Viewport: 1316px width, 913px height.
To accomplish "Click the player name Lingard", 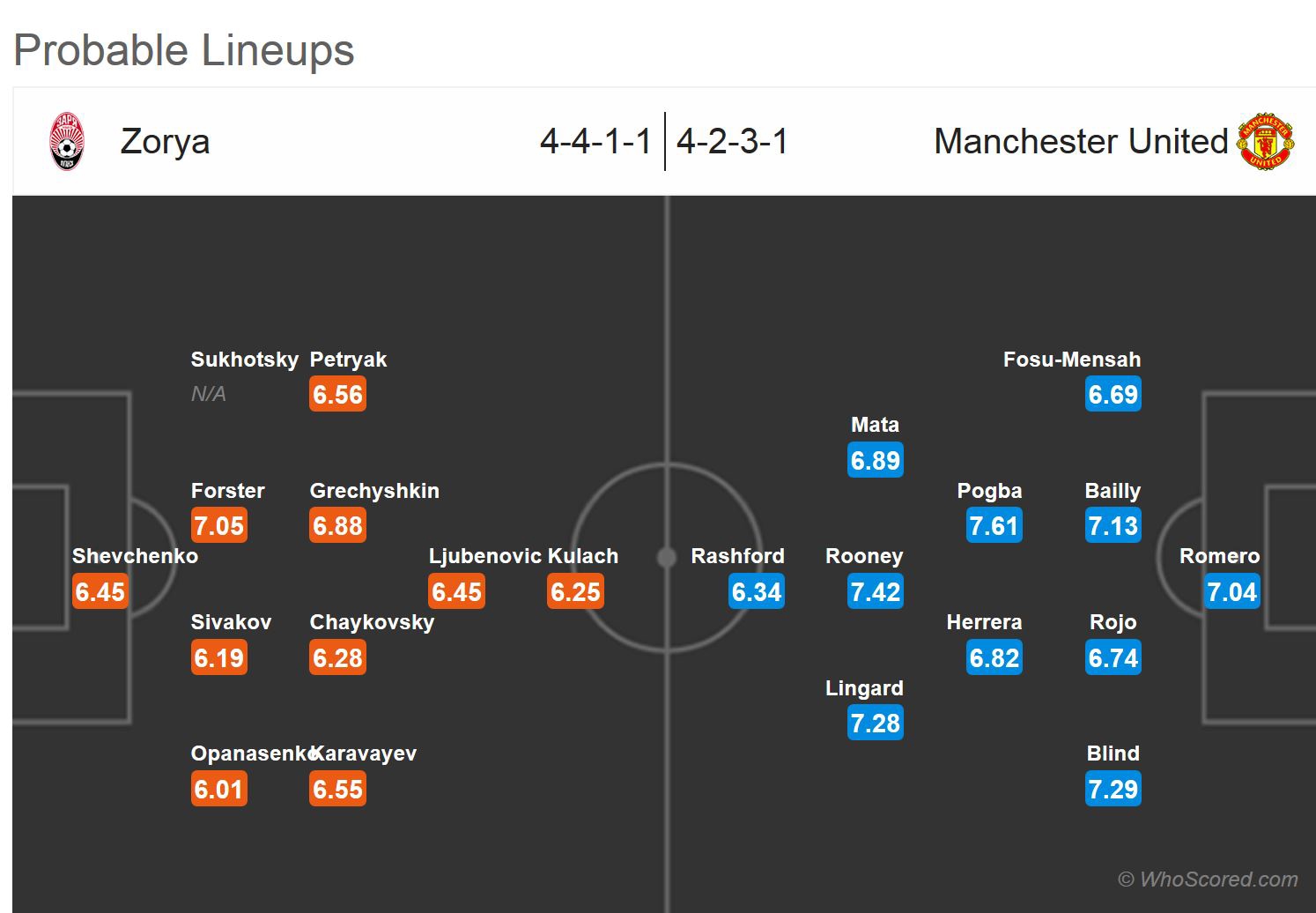I will click(864, 688).
